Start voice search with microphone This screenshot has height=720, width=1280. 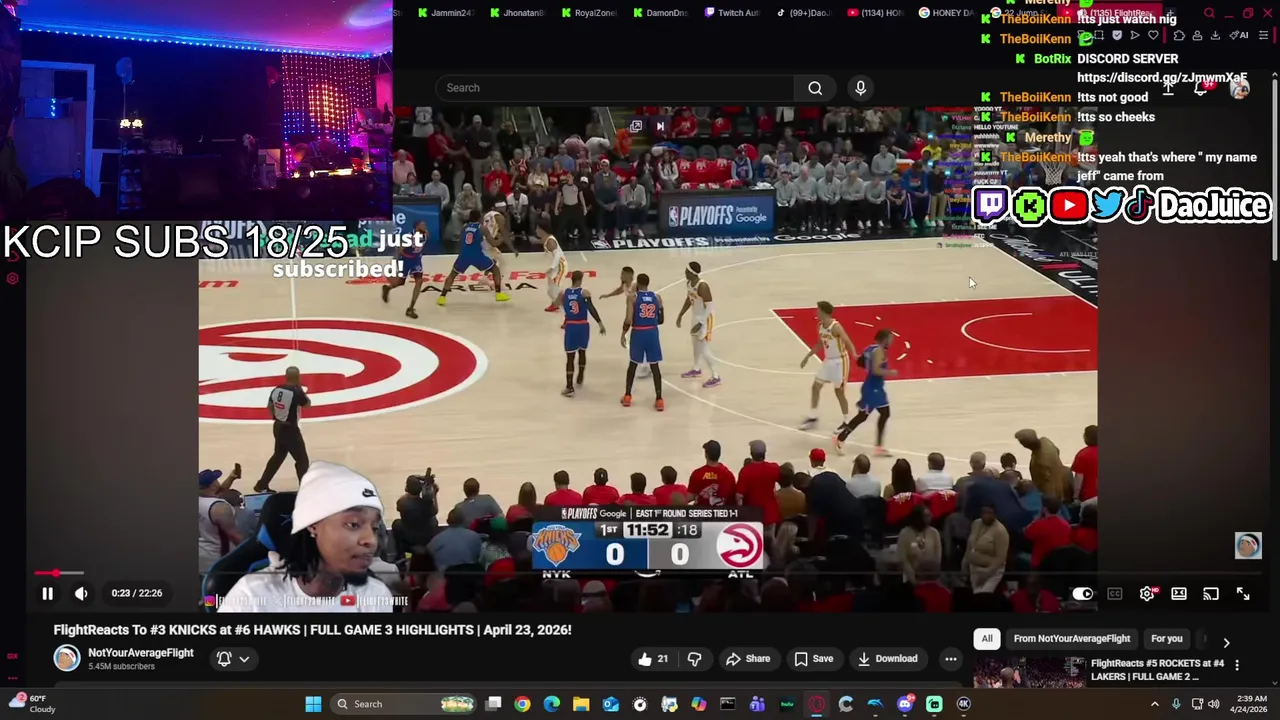click(x=860, y=88)
